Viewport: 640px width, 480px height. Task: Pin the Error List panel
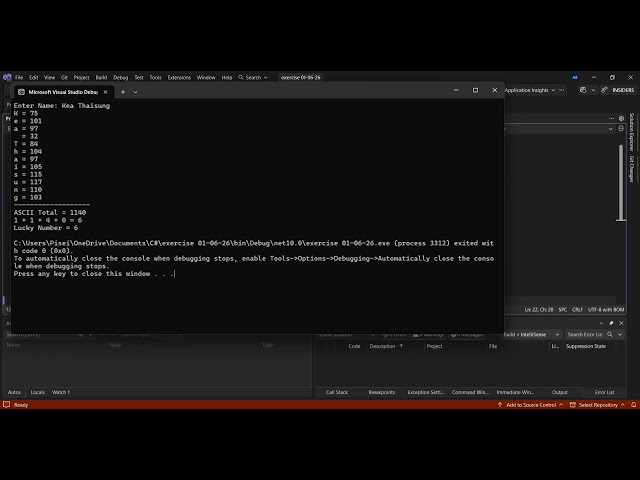coord(611,323)
